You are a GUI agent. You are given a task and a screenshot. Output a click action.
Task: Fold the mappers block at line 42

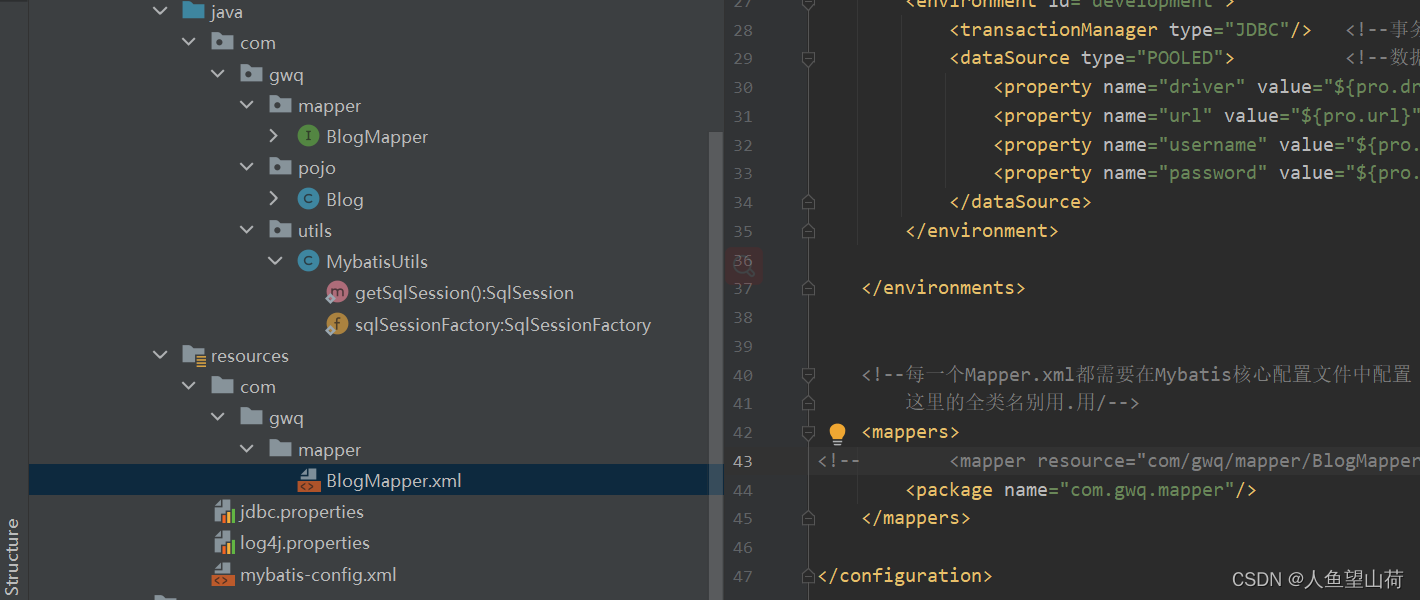tap(808, 432)
